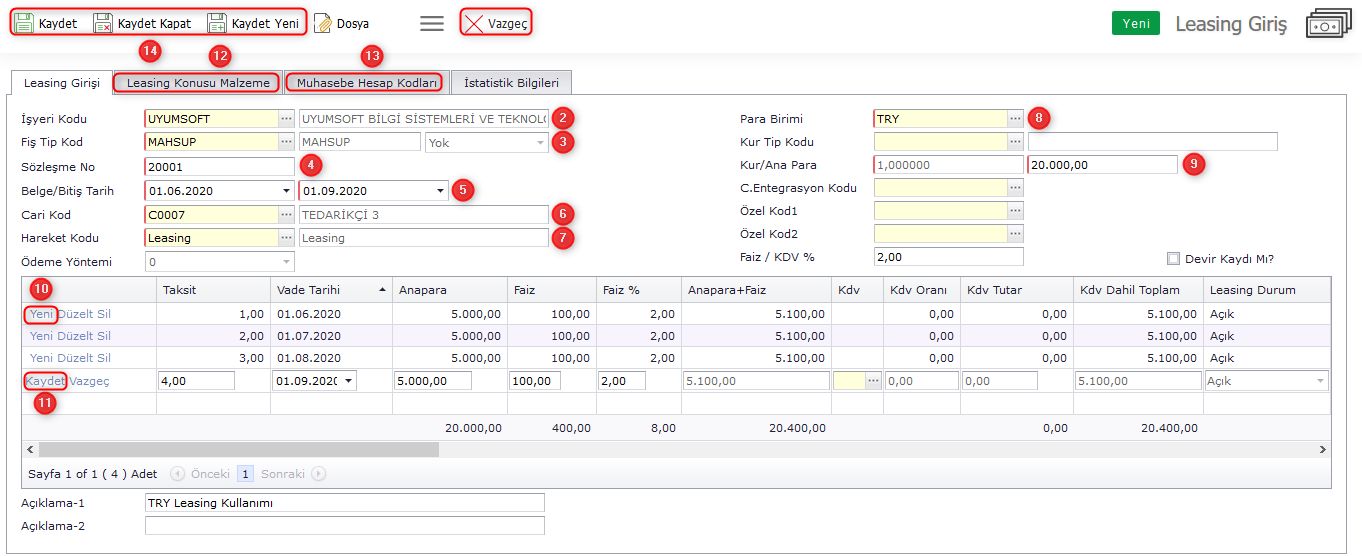Toggle the Devir Kaydı Mı checkbox
Viewport: 1362px width, 556px height.
(1174, 258)
